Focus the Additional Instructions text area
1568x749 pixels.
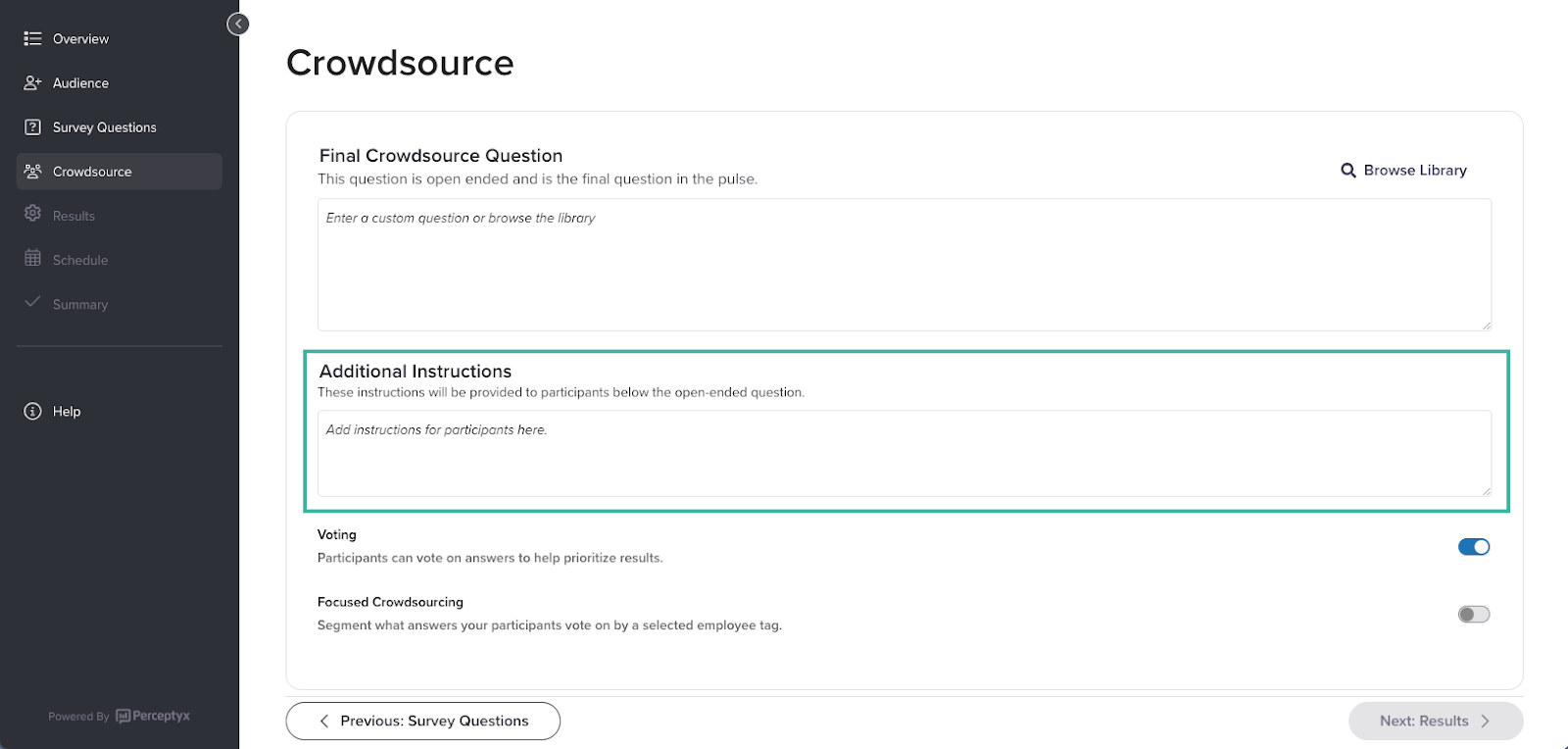coord(905,454)
